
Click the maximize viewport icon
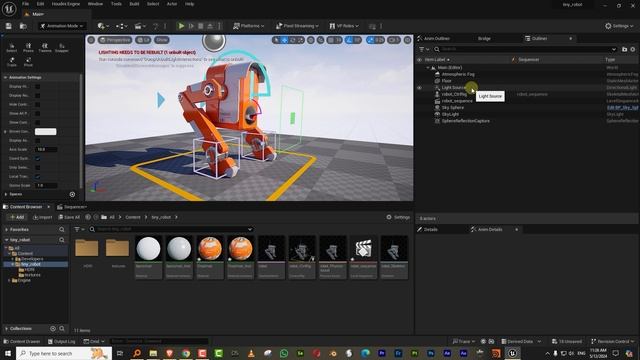point(407,40)
